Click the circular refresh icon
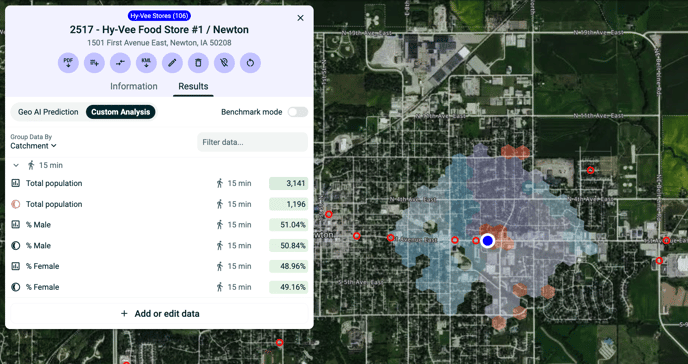 251,63
